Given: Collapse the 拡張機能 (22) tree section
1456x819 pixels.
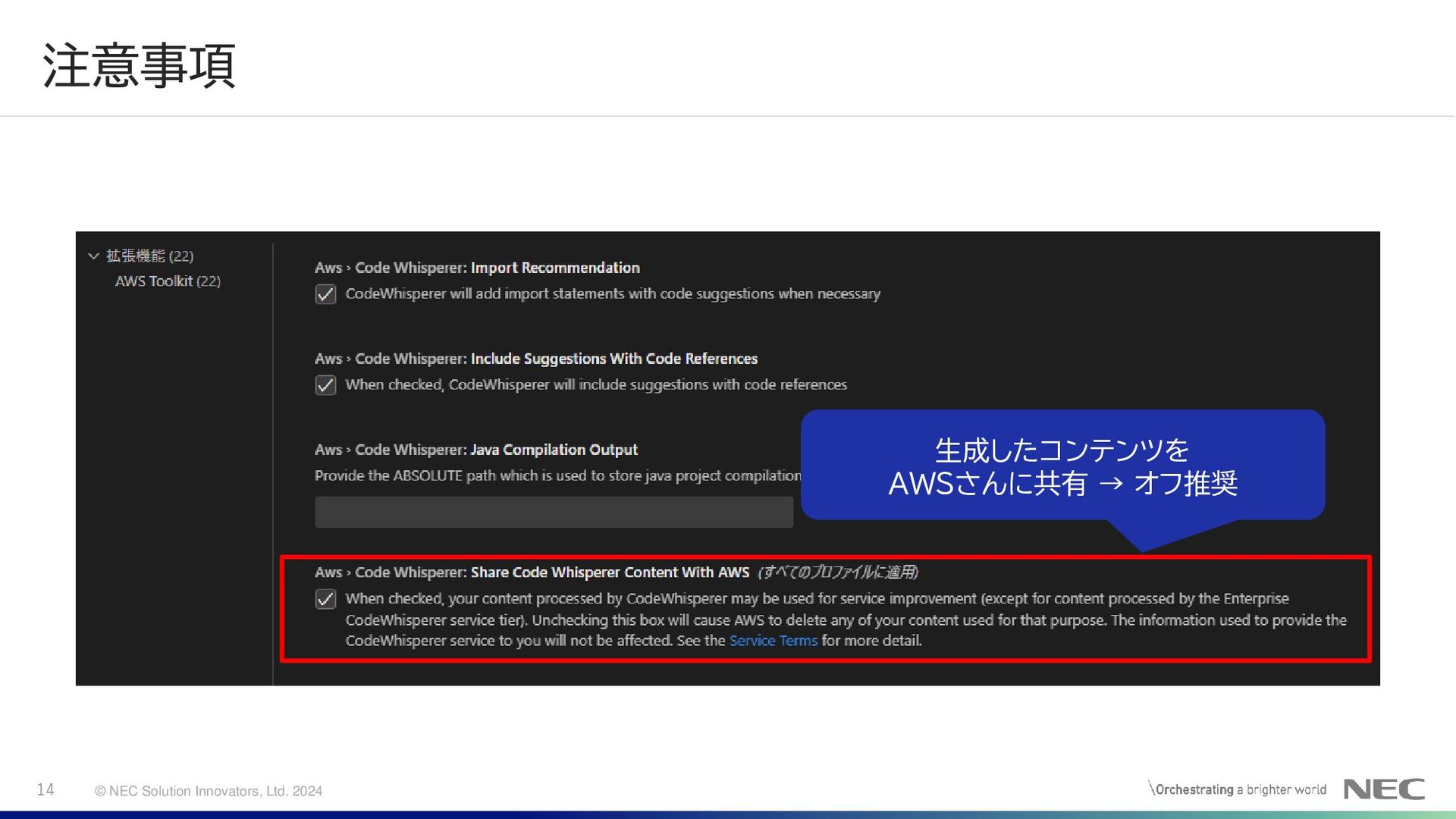Looking at the screenshot, I should tap(94, 256).
